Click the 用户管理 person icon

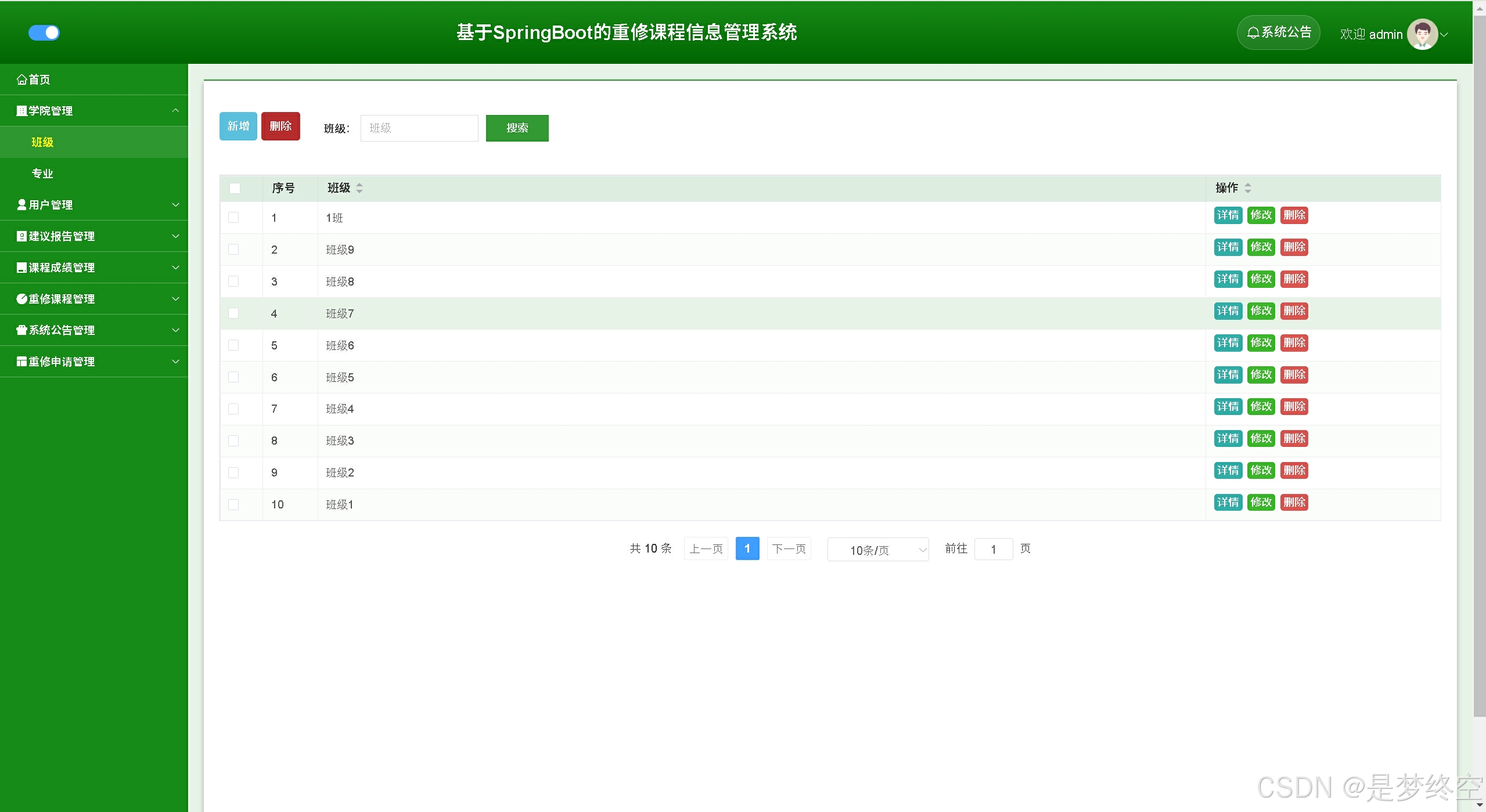coord(21,205)
